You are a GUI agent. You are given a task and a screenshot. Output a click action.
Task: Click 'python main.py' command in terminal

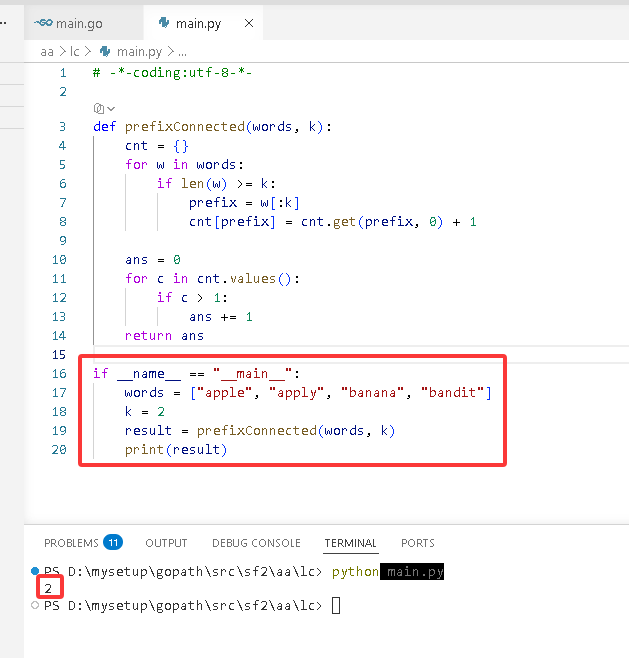(388, 572)
